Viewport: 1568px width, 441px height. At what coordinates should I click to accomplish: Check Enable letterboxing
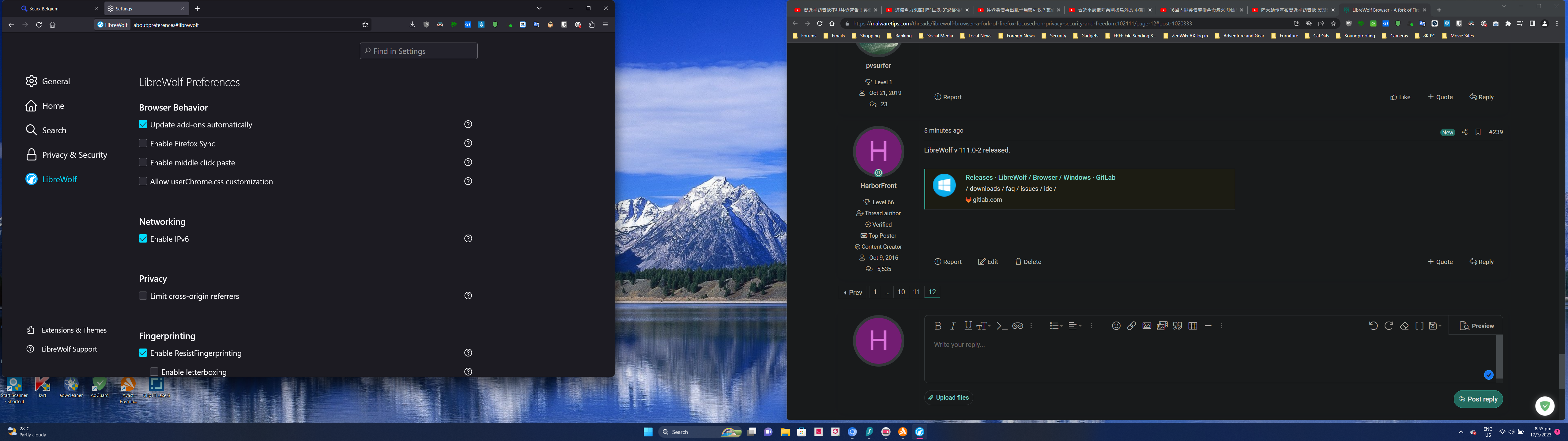point(154,371)
